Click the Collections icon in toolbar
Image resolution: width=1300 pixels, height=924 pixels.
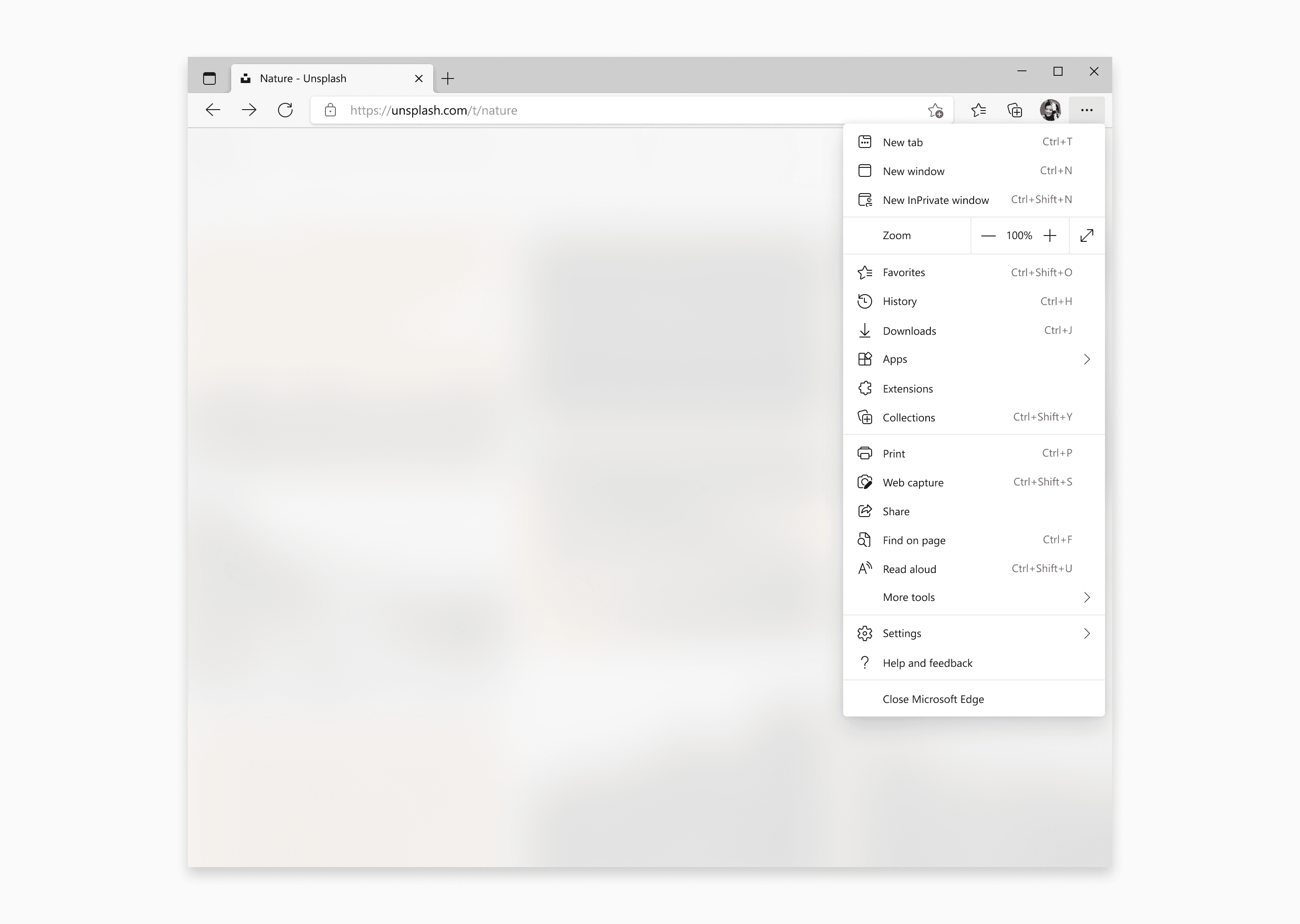pyautogui.click(x=1013, y=110)
